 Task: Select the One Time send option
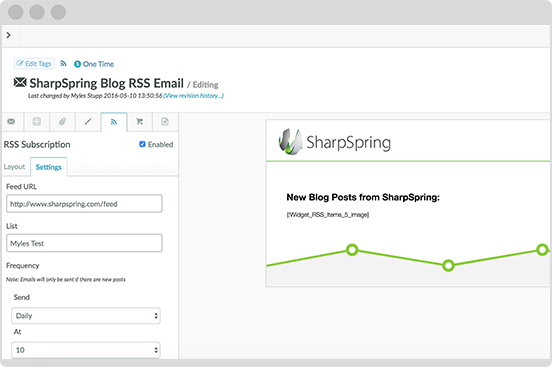(94, 64)
